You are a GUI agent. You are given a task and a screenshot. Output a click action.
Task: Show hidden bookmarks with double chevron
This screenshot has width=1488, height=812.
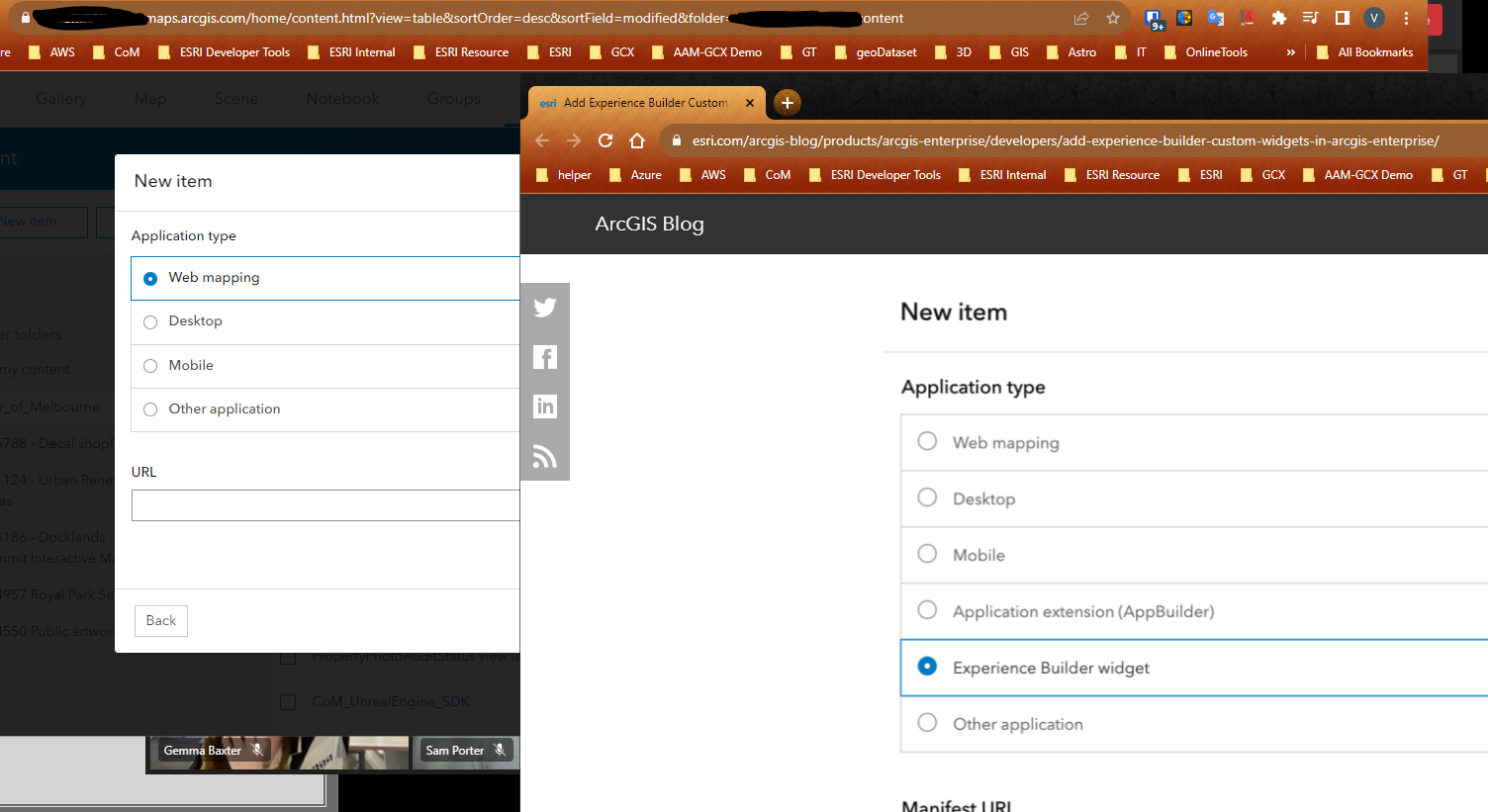pyautogui.click(x=1290, y=52)
